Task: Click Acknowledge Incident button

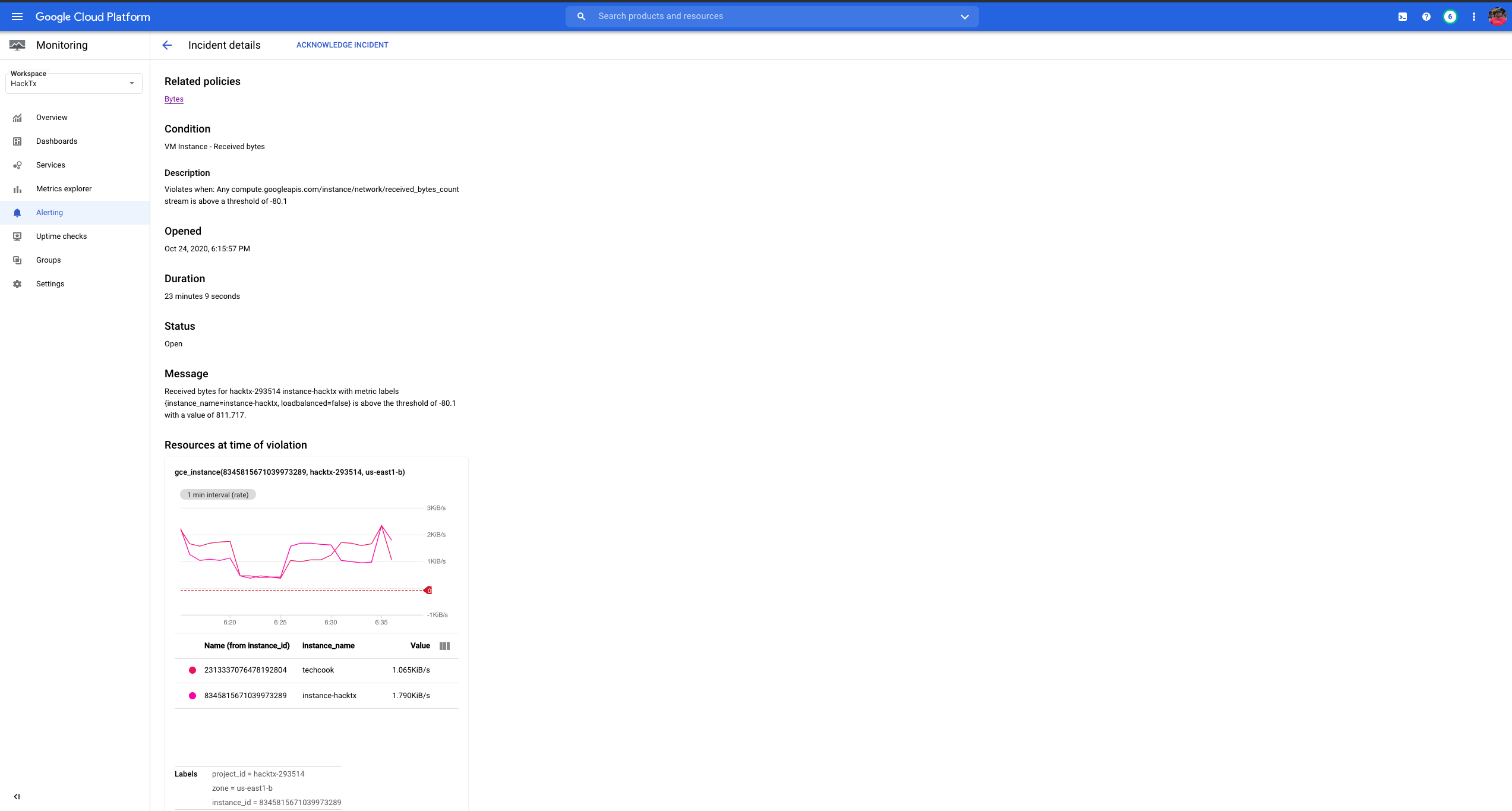Action: coord(342,45)
